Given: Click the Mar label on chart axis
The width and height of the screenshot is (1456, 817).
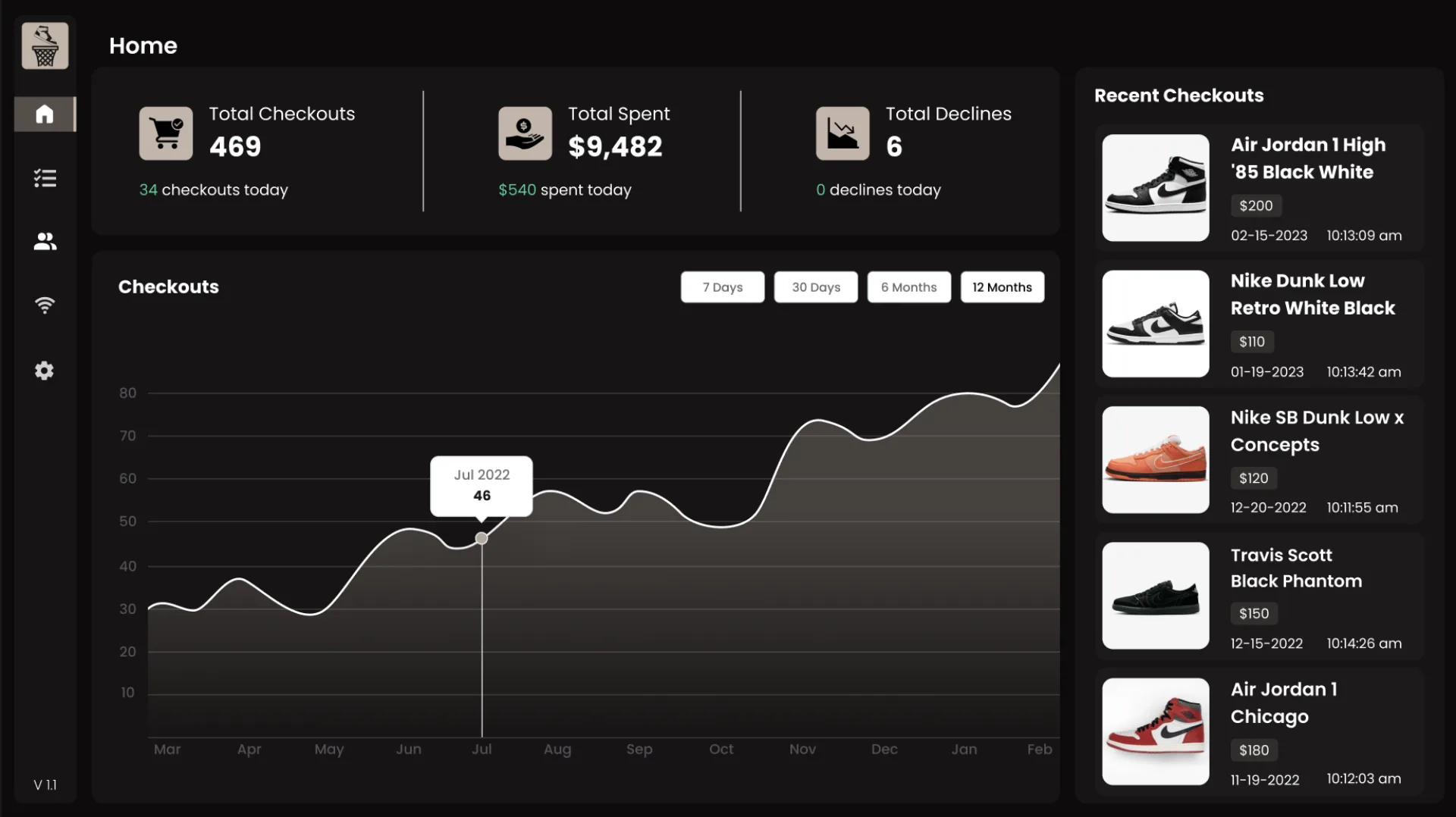Looking at the screenshot, I should 167,750.
